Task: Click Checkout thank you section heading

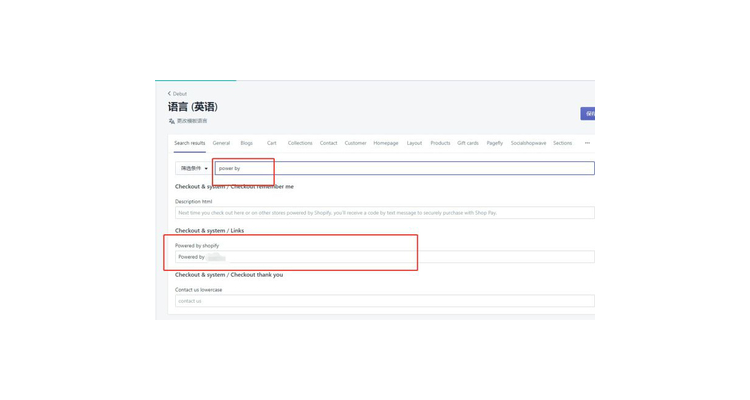Action: pyautogui.click(x=229, y=275)
